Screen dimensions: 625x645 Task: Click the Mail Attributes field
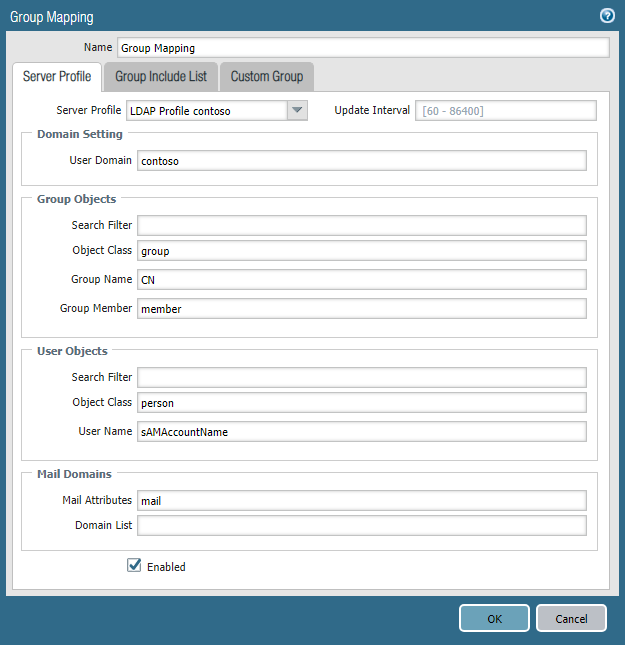pyautogui.click(x=362, y=501)
